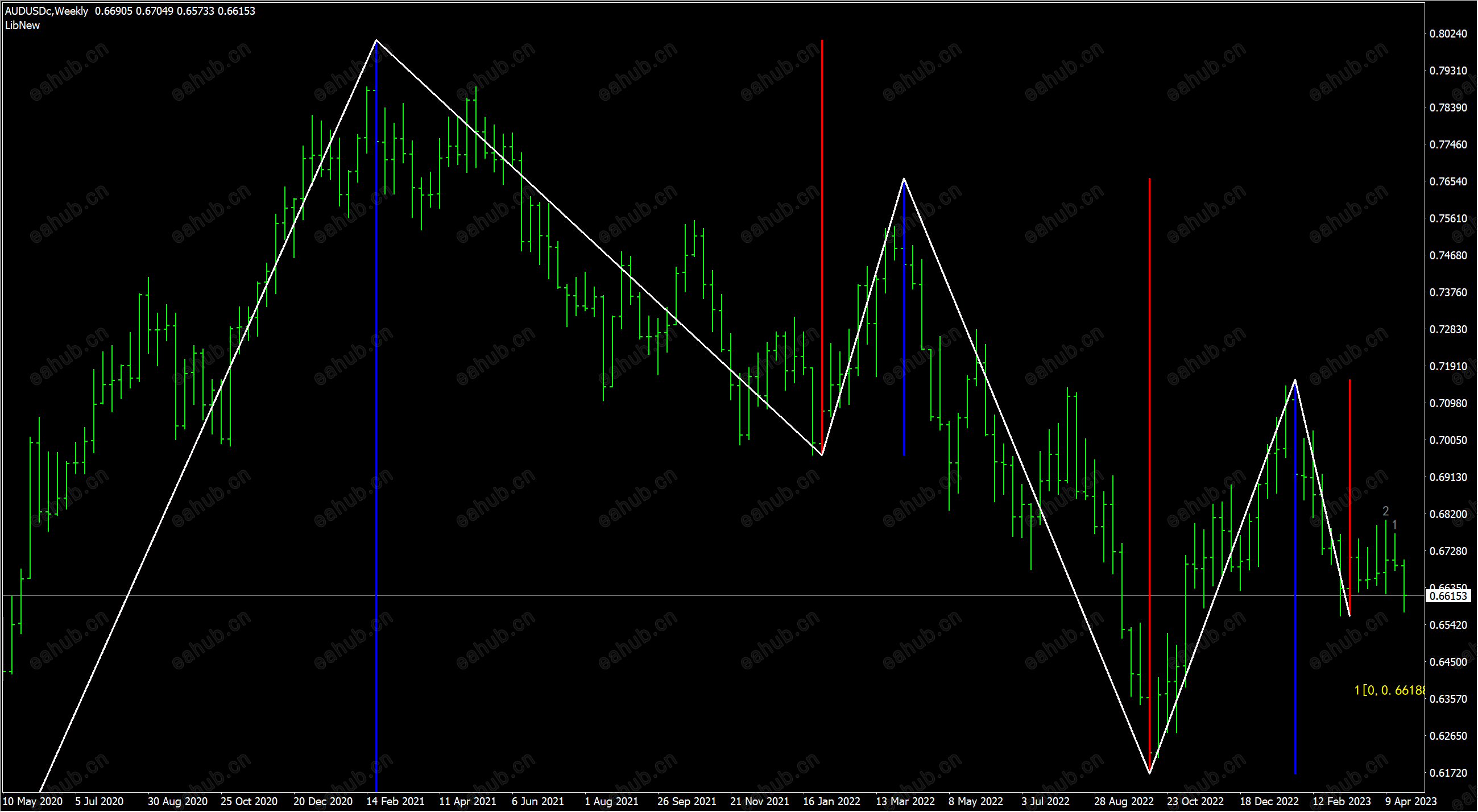The height and width of the screenshot is (812, 1478).
Task: Click the yellow text label starting with 1 [0, 0.66188
Action: [x=1389, y=690]
